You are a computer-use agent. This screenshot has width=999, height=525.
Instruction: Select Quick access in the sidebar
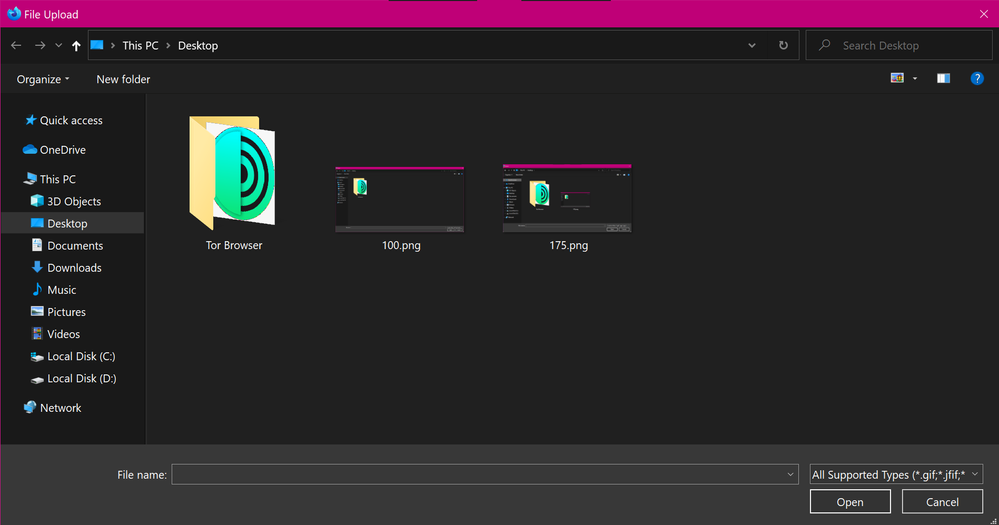[71, 120]
